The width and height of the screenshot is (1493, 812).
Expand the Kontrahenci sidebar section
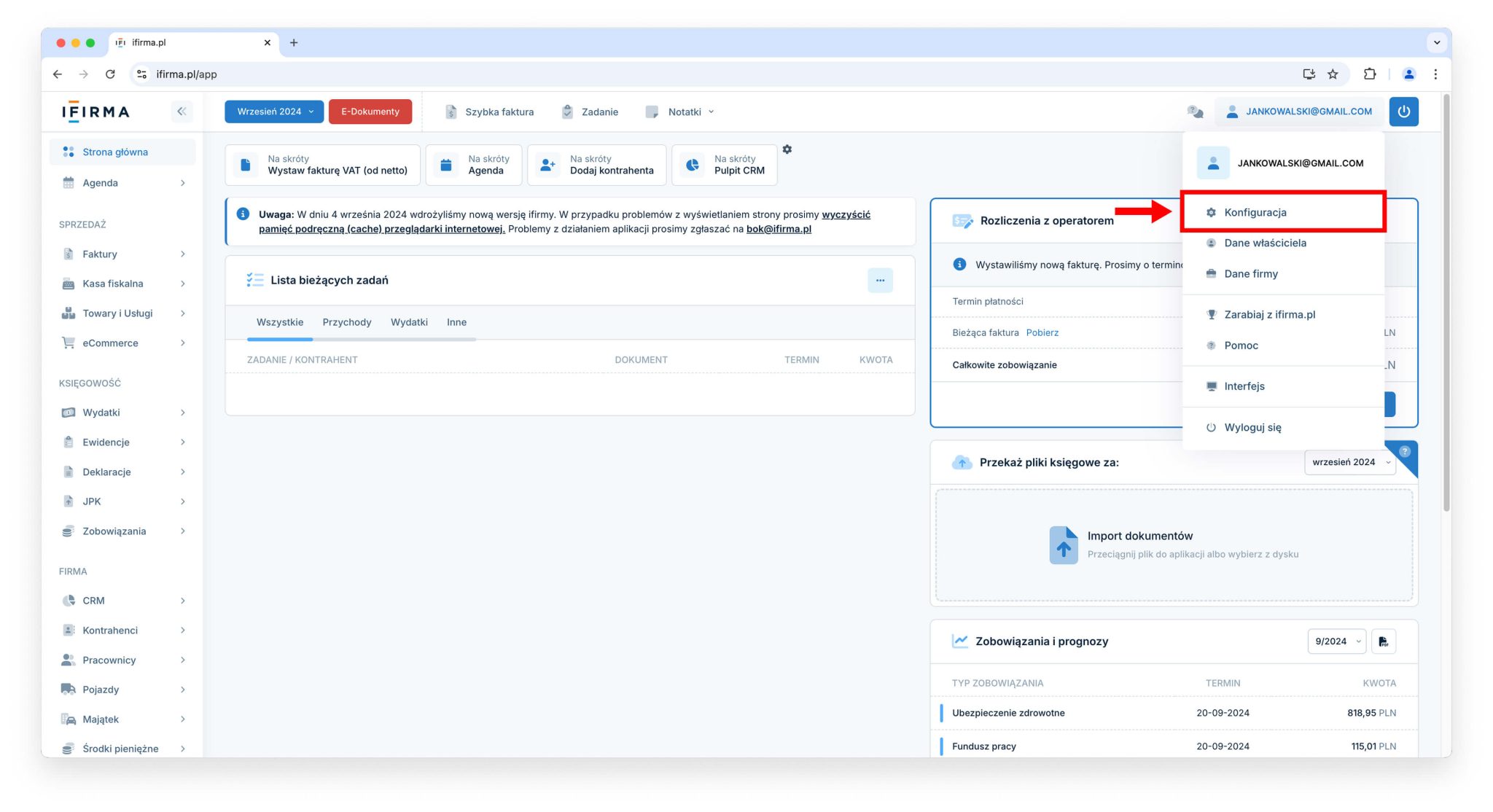click(x=123, y=631)
